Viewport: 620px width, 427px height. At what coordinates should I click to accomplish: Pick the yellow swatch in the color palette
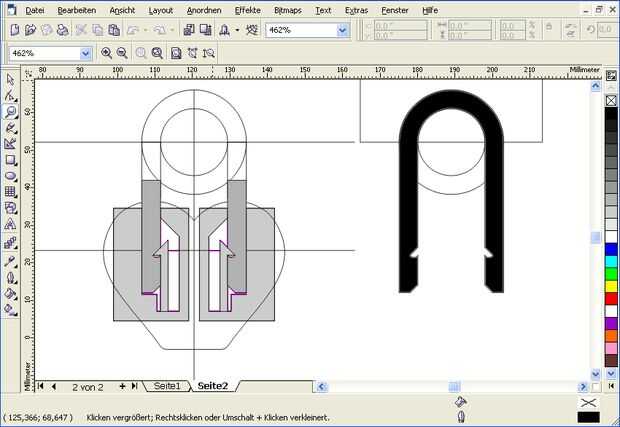pyautogui.click(x=611, y=285)
